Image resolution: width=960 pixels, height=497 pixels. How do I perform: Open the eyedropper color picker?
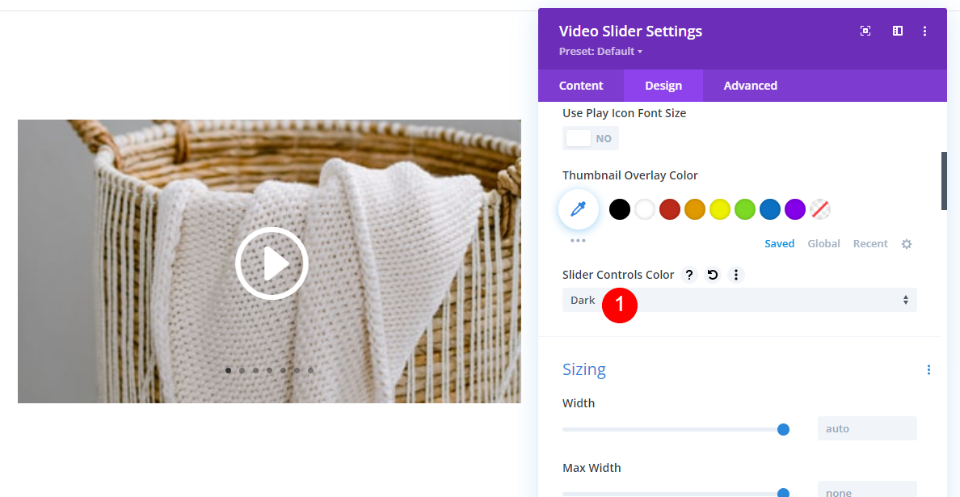point(578,209)
